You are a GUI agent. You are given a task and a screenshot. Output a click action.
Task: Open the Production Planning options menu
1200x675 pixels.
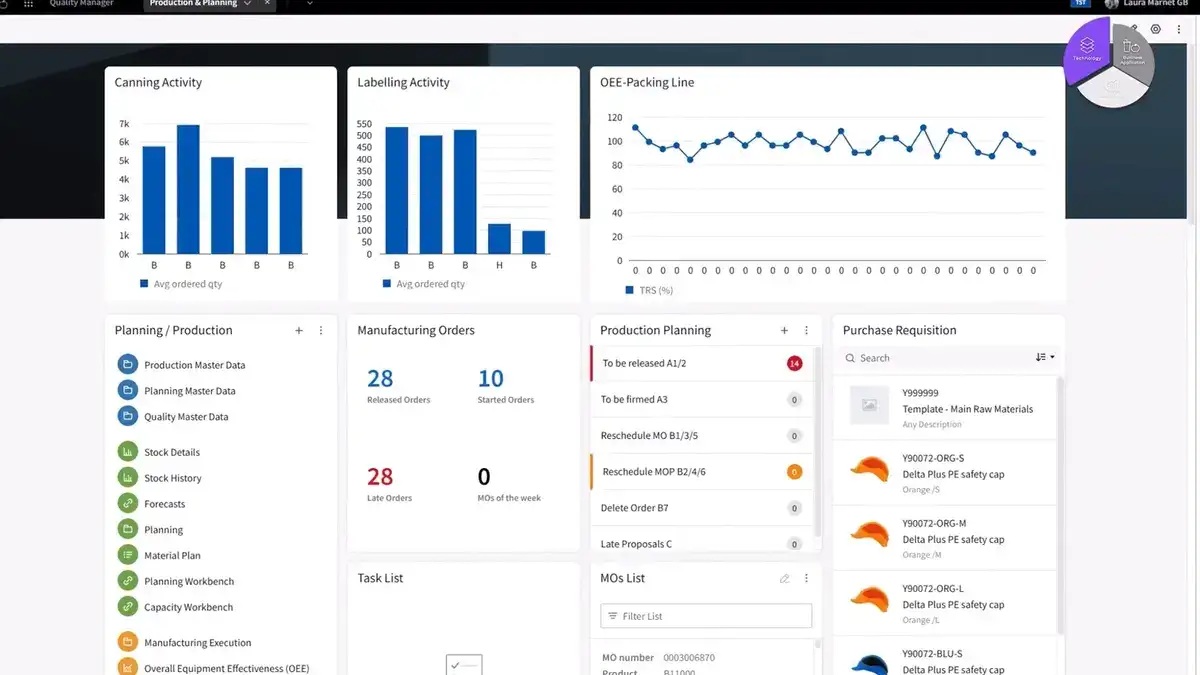point(806,330)
